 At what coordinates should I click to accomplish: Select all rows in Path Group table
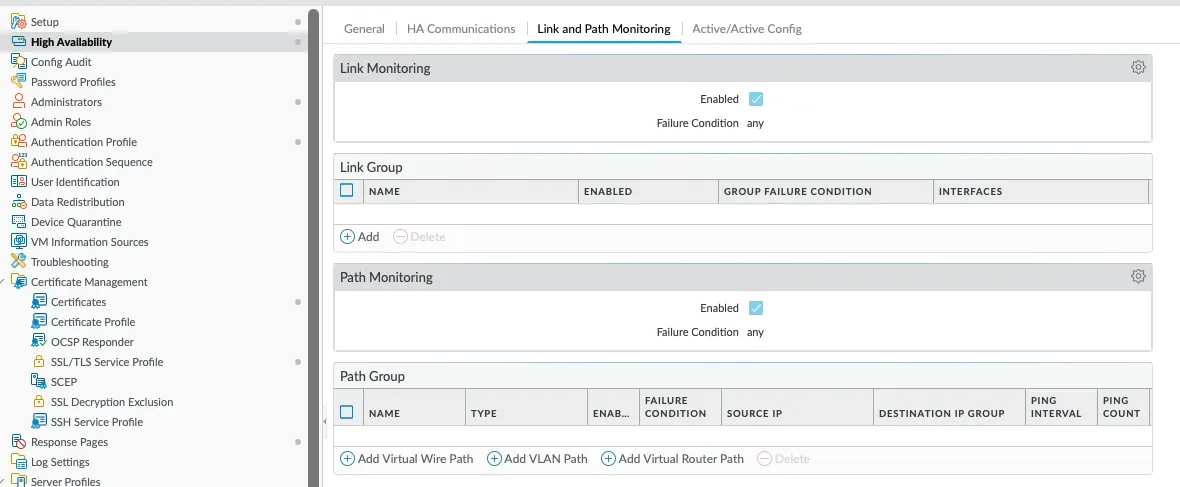coord(347,412)
